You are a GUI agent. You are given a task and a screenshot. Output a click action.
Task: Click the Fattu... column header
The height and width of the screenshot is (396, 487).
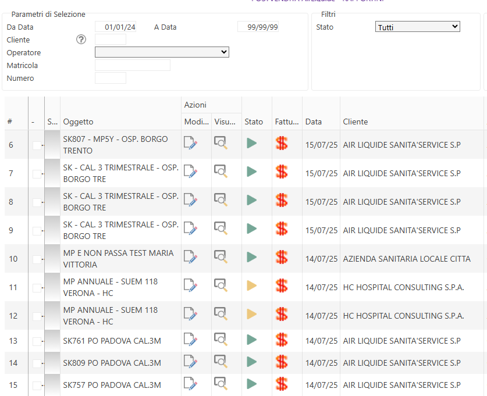287,122
